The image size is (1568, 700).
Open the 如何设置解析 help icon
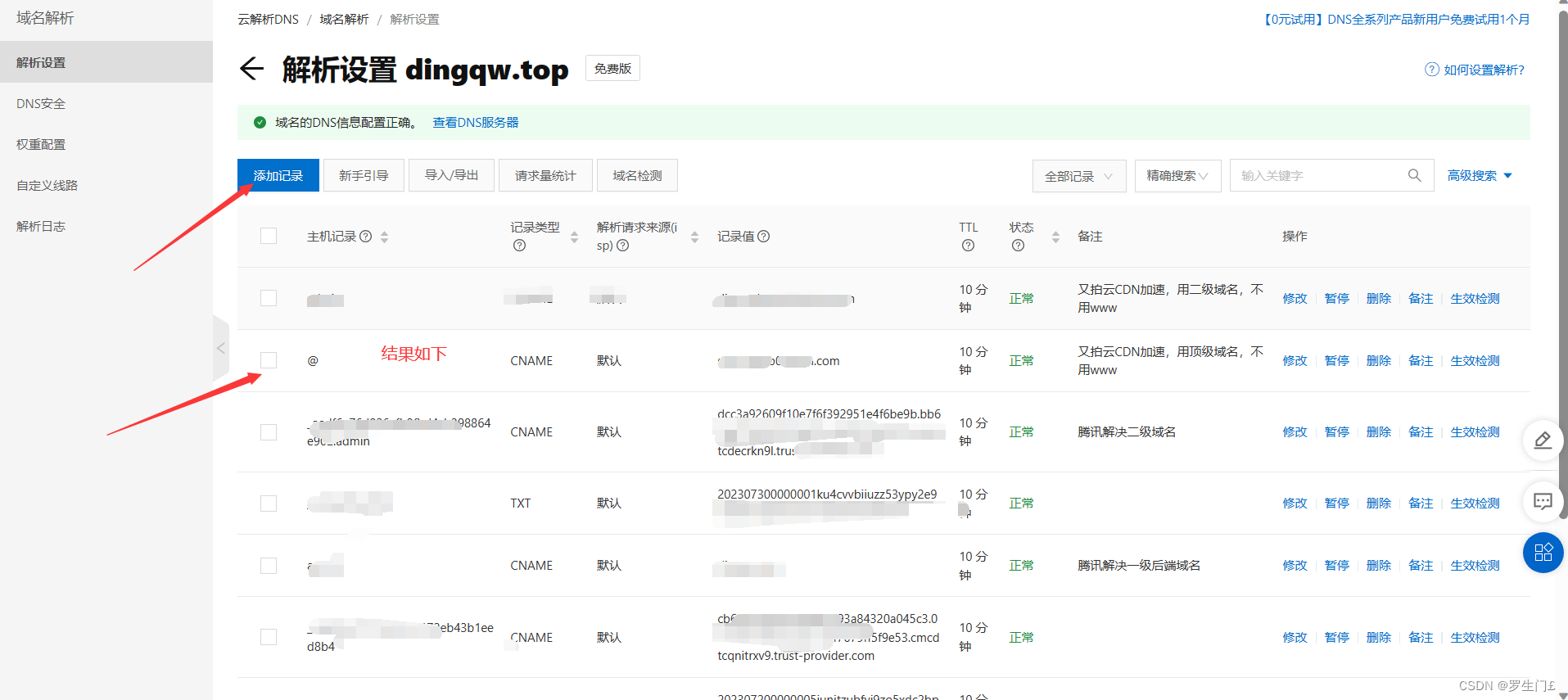click(1431, 70)
